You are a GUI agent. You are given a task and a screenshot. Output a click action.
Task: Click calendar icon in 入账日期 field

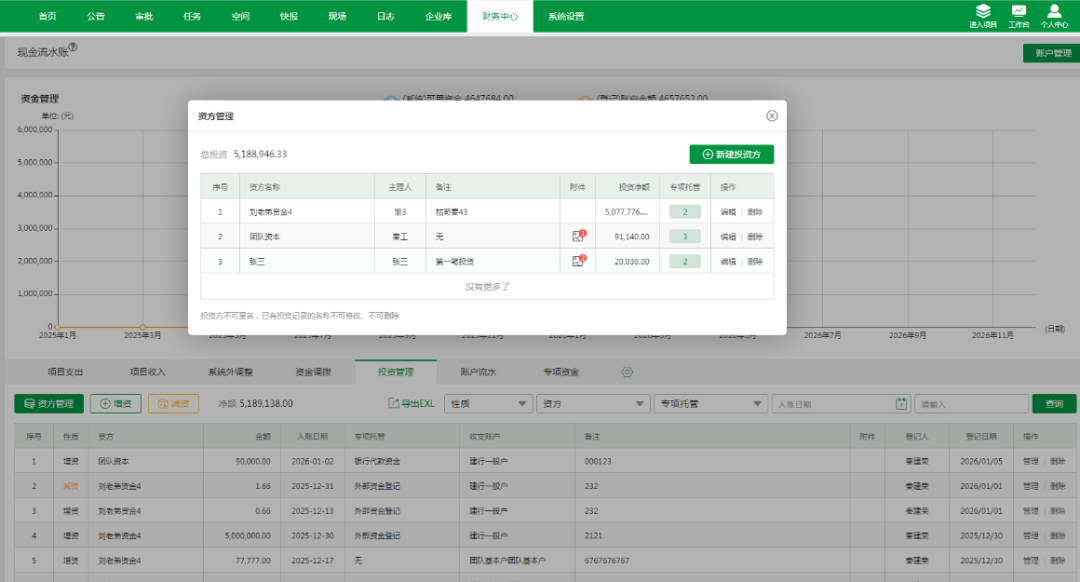(901, 404)
